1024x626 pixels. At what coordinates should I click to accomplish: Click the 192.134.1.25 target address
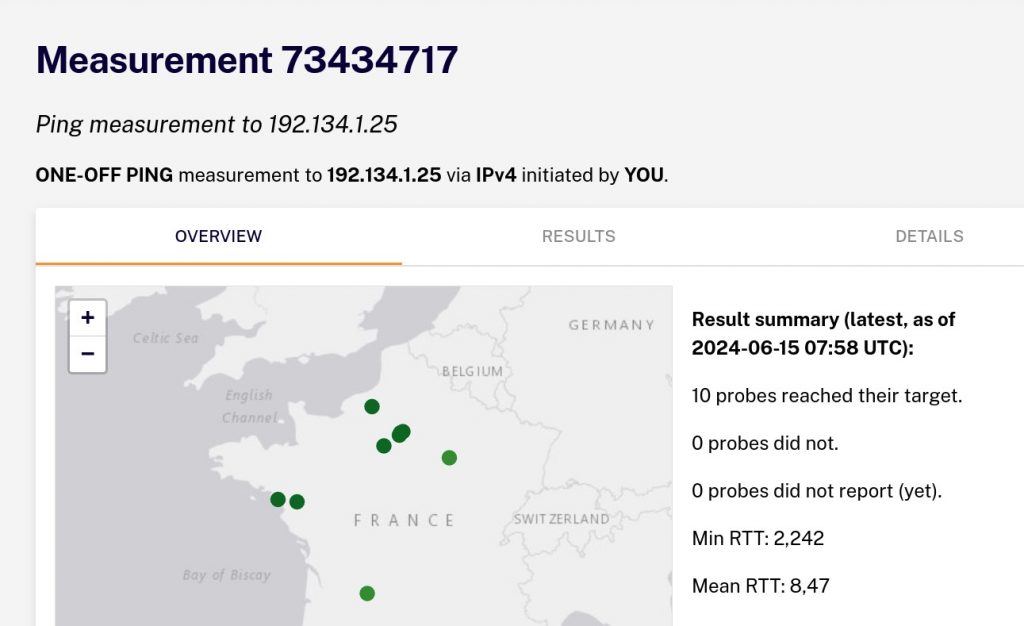click(x=384, y=174)
